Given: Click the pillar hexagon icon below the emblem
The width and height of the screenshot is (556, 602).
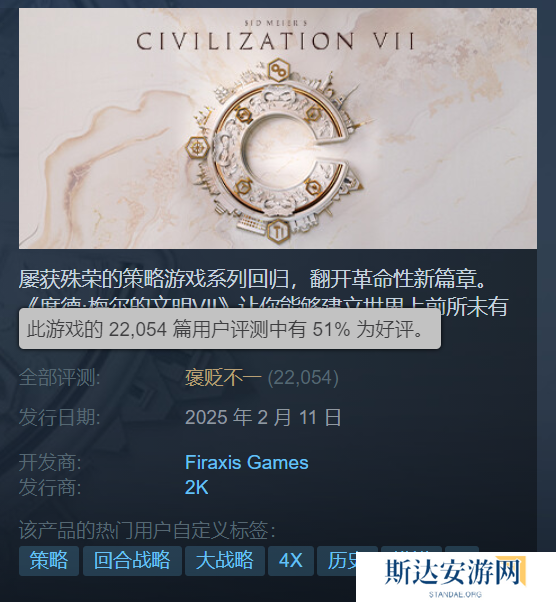Looking at the screenshot, I should (278, 232).
